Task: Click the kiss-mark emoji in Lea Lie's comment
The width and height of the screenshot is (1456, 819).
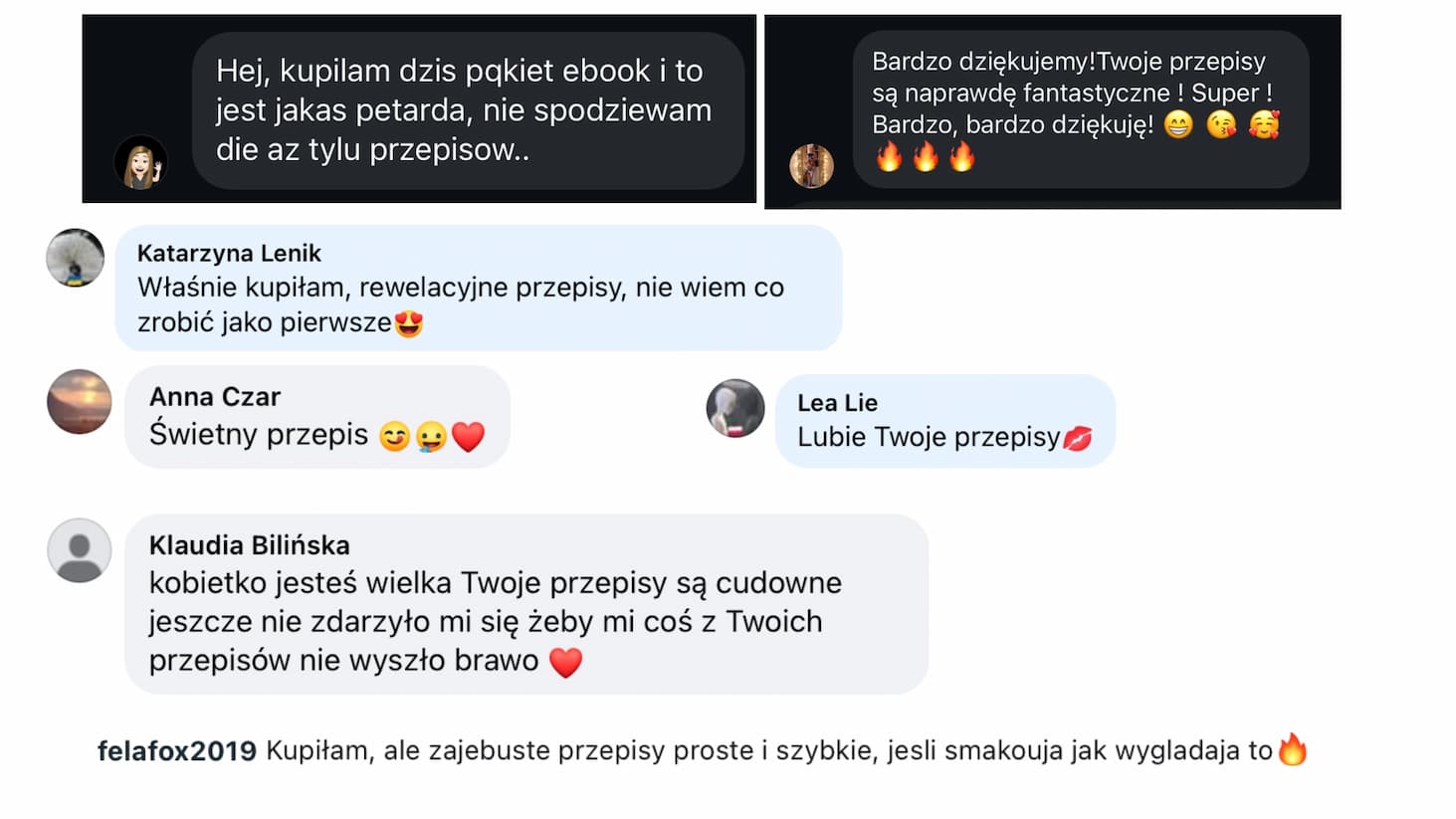Action: 1078,438
